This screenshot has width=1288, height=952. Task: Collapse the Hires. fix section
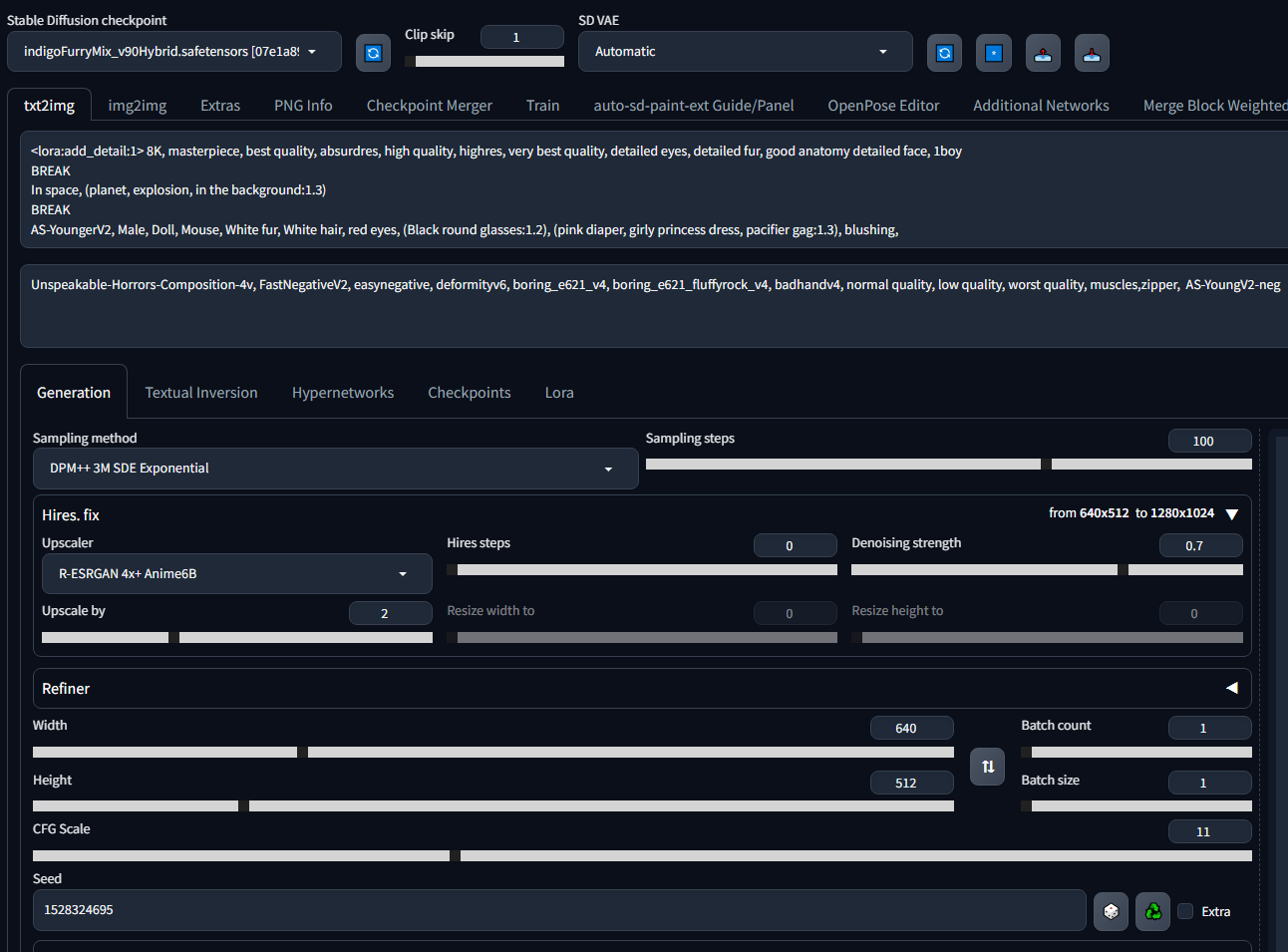pos(1231,514)
